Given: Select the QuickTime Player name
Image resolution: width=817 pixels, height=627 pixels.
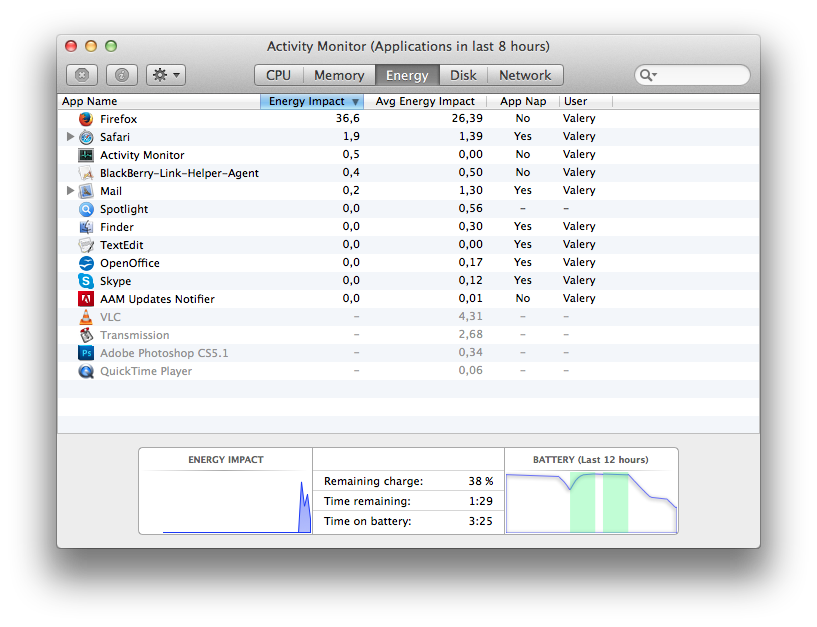Looking at the screenshot, I should tap(146, 371).
